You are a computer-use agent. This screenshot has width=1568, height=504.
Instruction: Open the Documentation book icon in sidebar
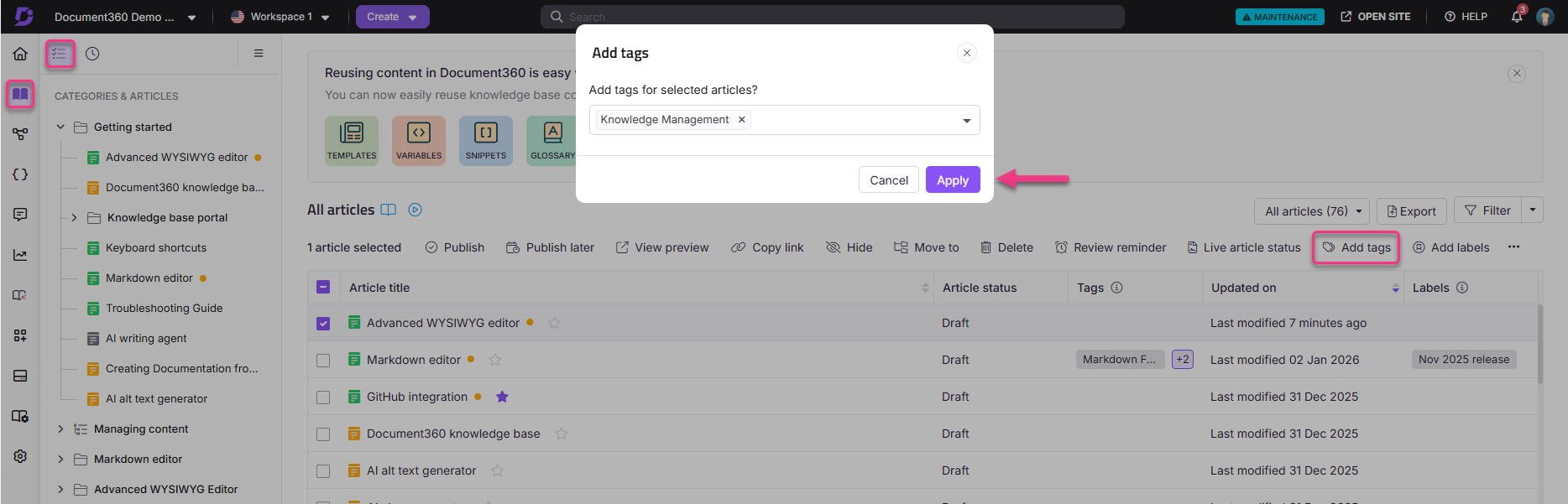point(20,94)
